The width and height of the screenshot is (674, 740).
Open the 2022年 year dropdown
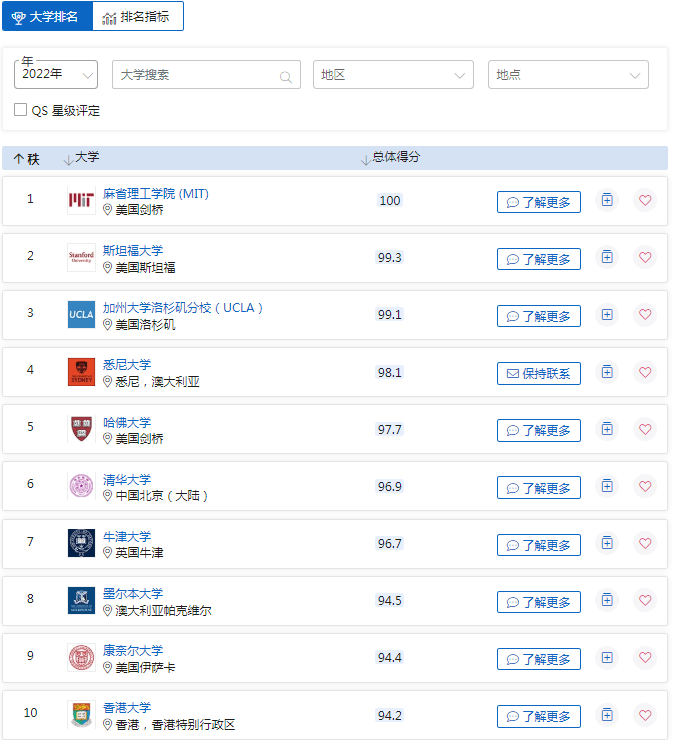[56, 75]
